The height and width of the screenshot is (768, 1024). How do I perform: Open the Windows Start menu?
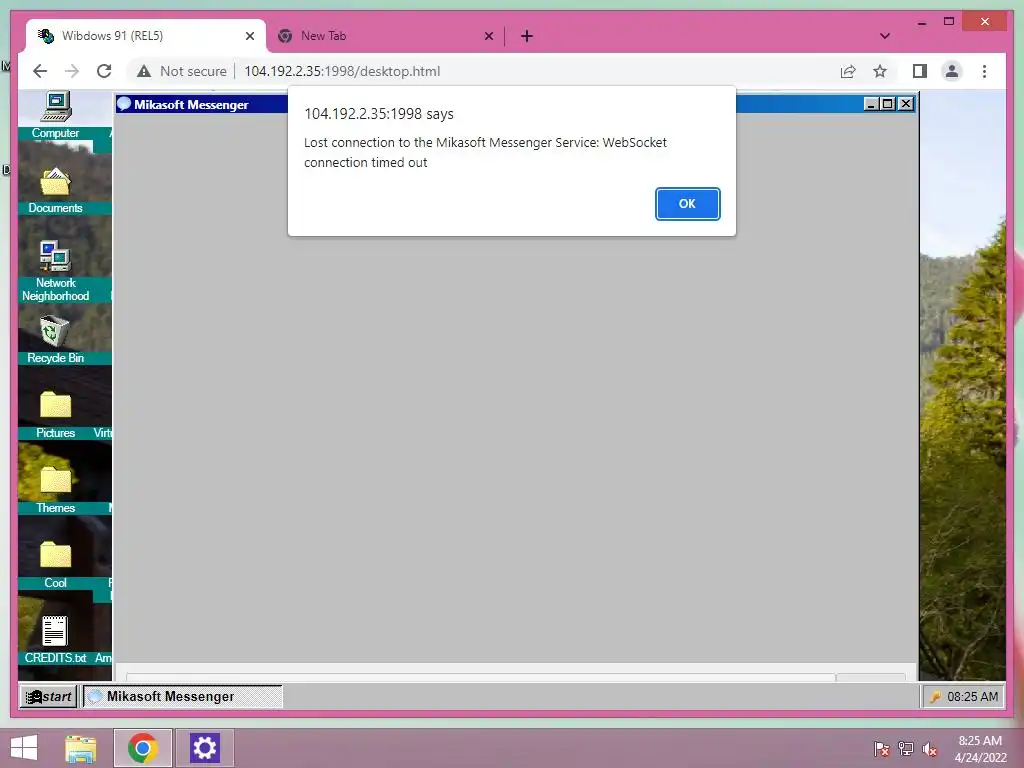(x=24, y=748)
